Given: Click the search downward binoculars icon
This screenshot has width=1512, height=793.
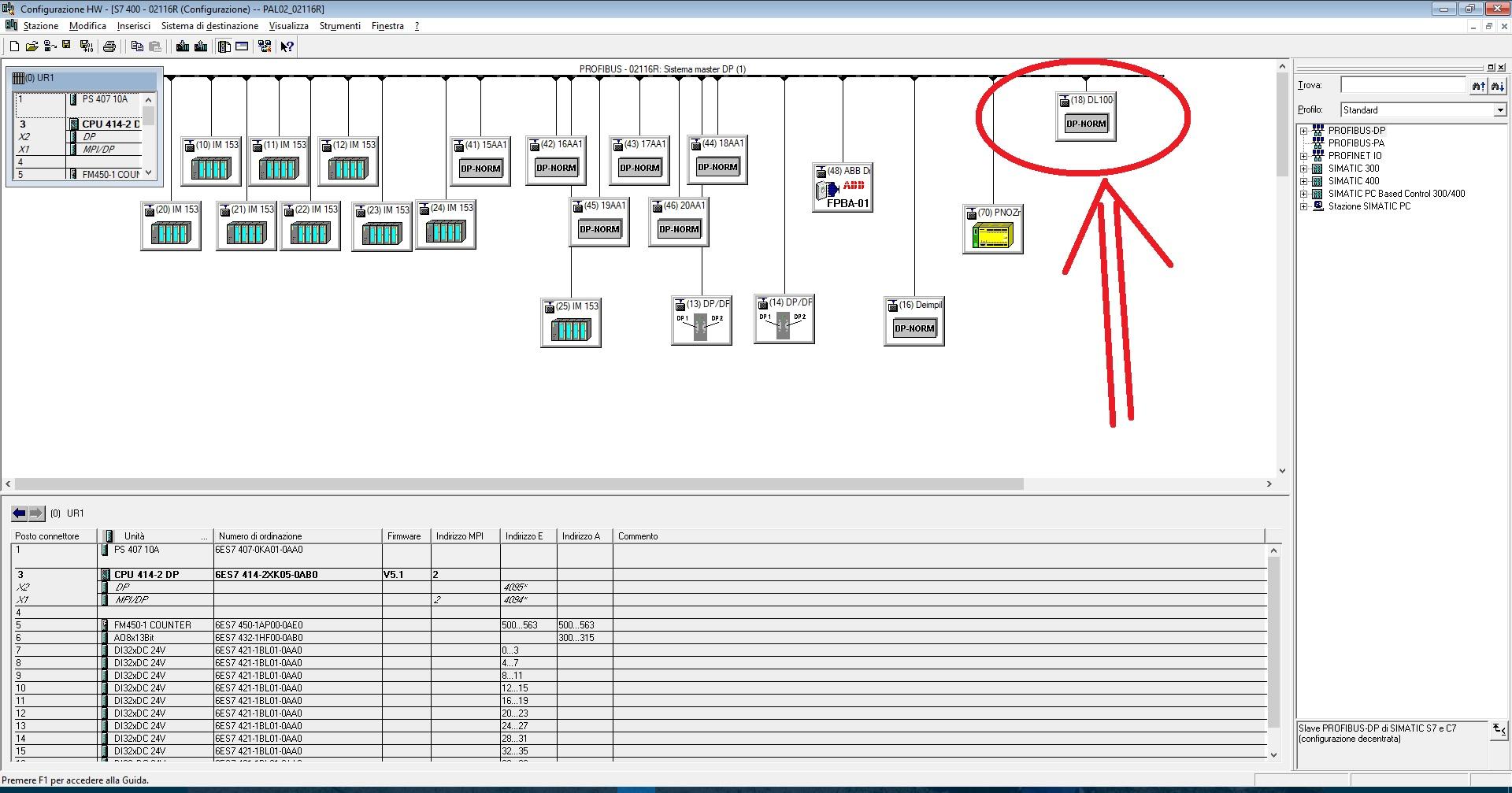Looking at the screenshot, I should coord(1498,85).
